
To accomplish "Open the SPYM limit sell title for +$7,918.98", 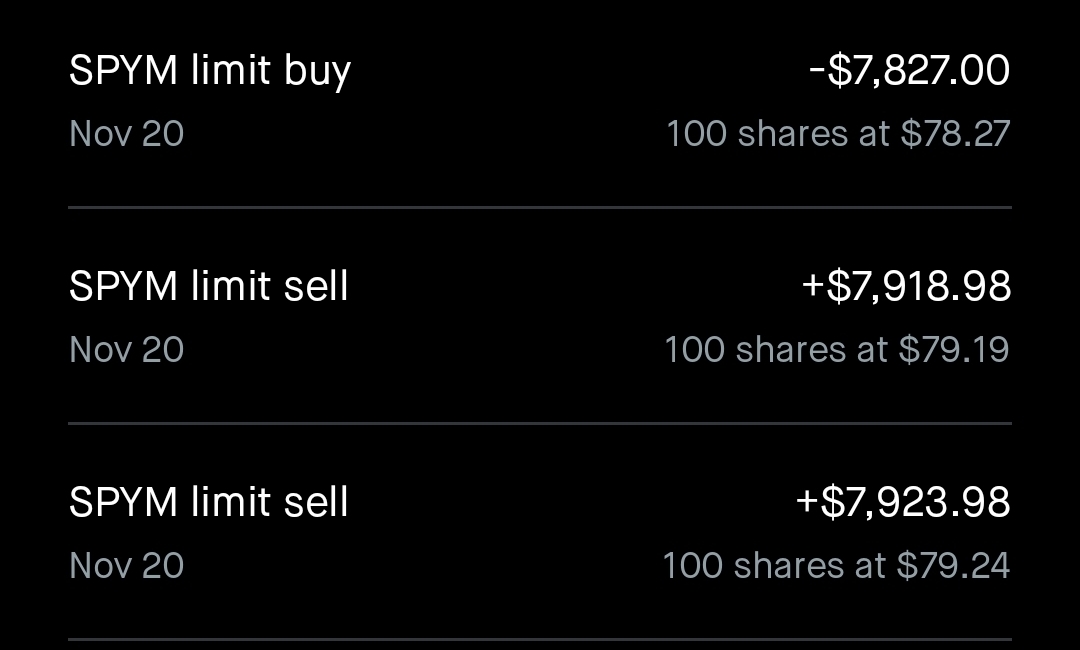I will click(x=209, y=287).
